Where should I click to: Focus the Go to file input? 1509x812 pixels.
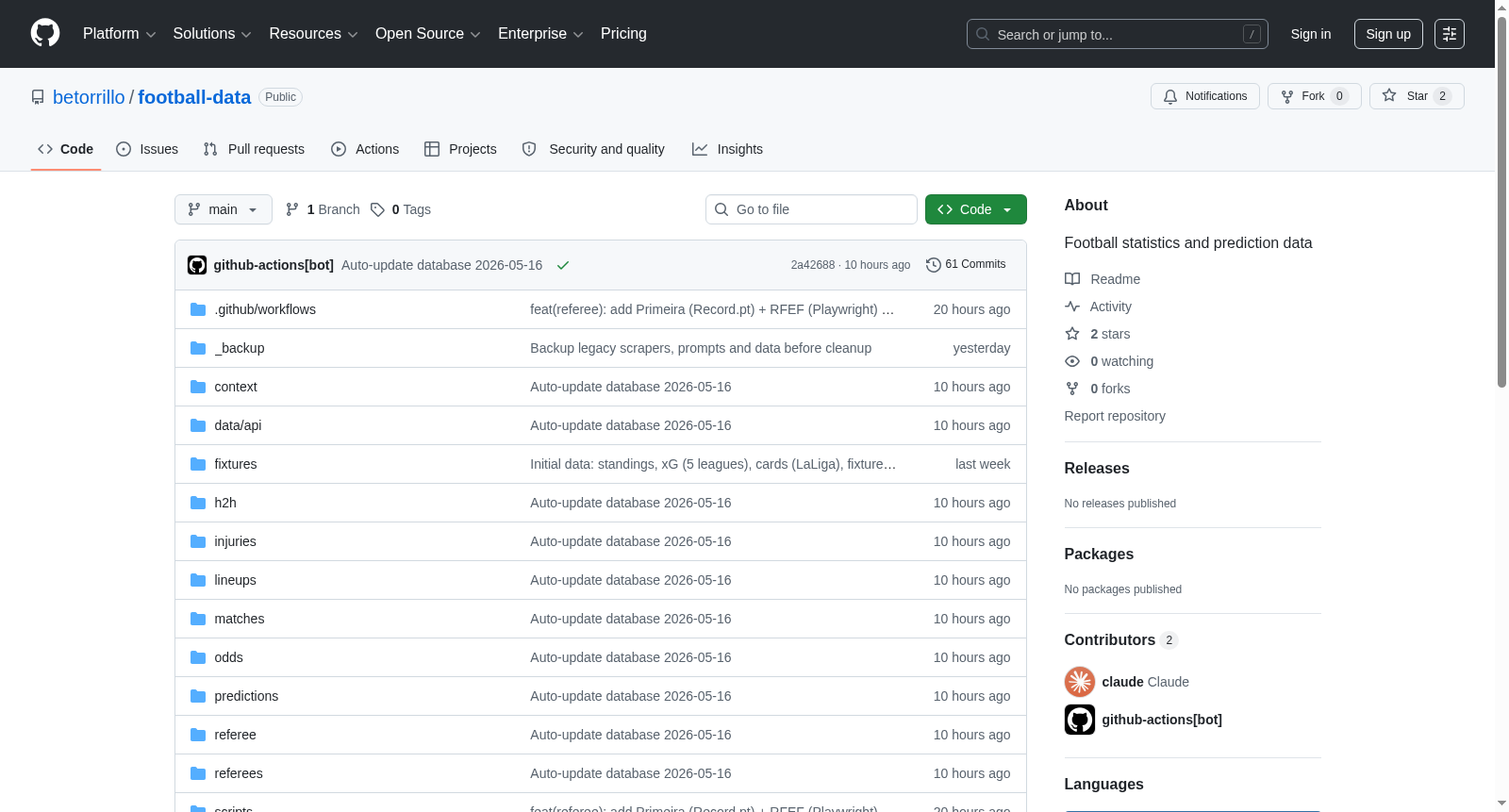pyautogui.click(x=811, y=209)
